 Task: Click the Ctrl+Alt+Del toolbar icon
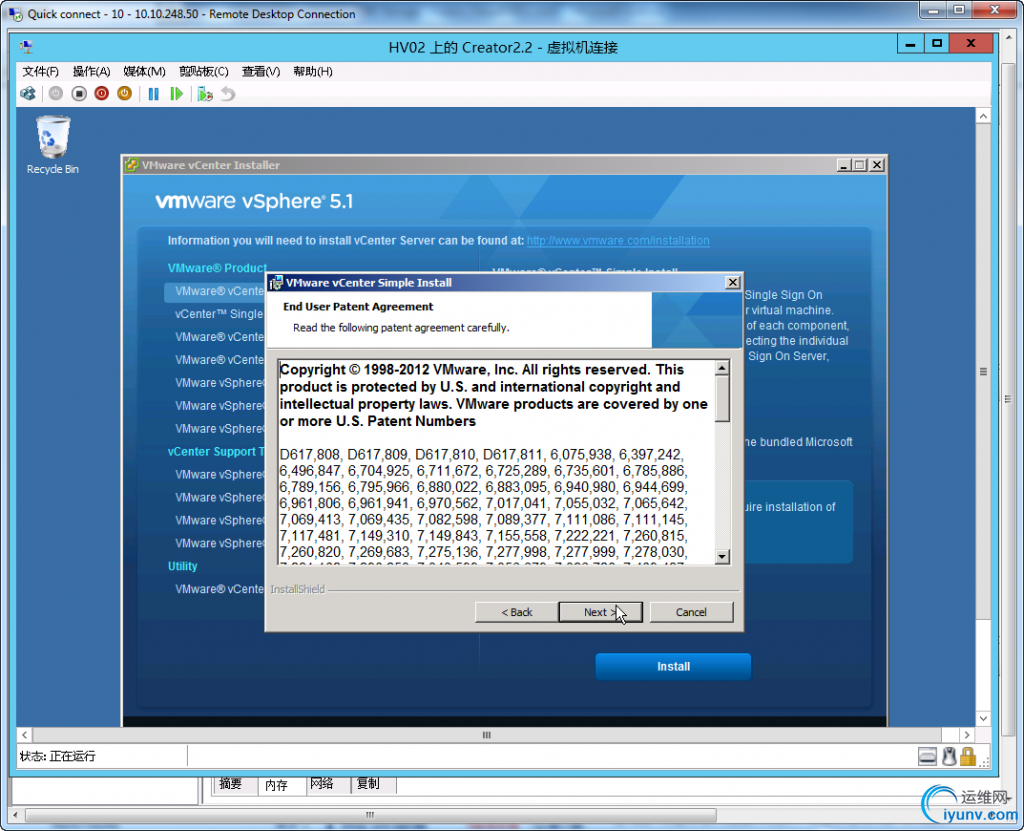(x=28, y=93)
